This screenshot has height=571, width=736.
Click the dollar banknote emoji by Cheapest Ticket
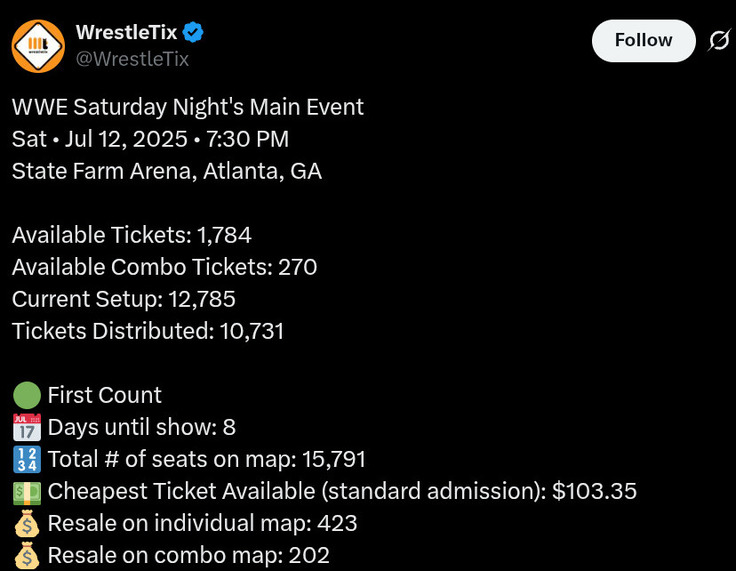click(27, 492)
